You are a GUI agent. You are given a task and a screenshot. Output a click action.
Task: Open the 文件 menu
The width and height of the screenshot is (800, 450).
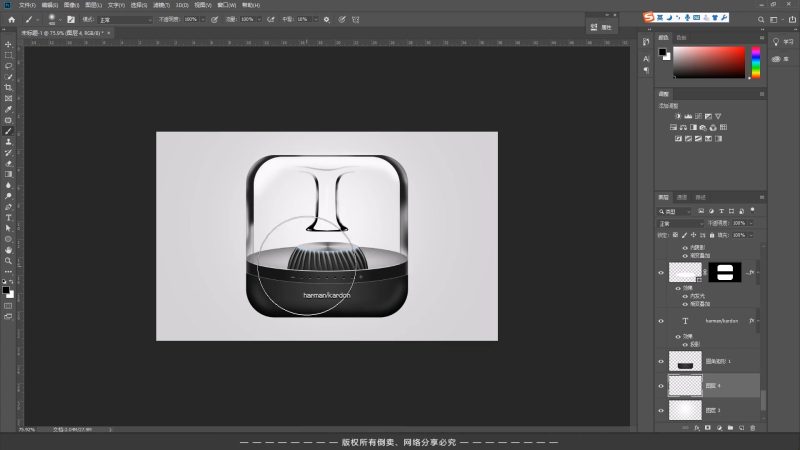27,5
